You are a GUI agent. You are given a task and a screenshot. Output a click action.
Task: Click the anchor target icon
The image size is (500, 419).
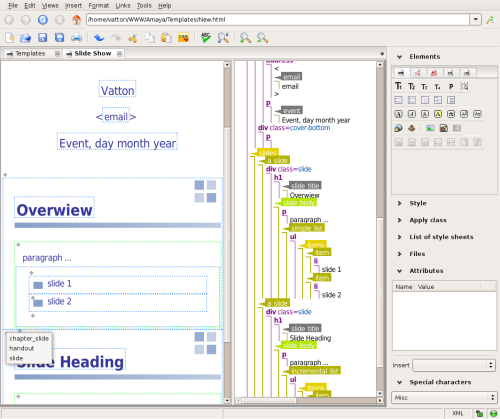coord(411,128)
